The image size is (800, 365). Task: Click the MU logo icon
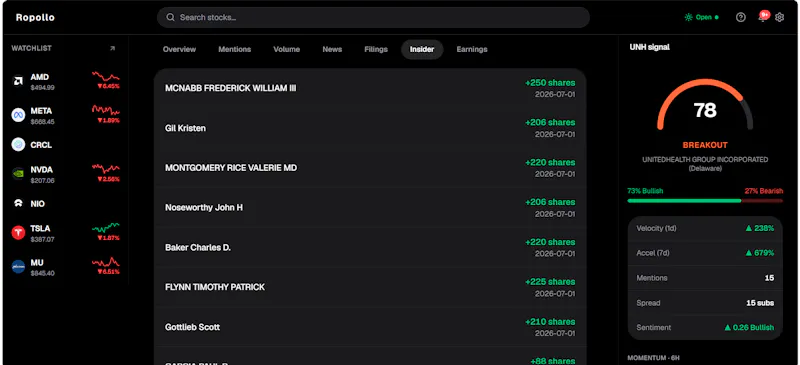(x=18, y=266)
